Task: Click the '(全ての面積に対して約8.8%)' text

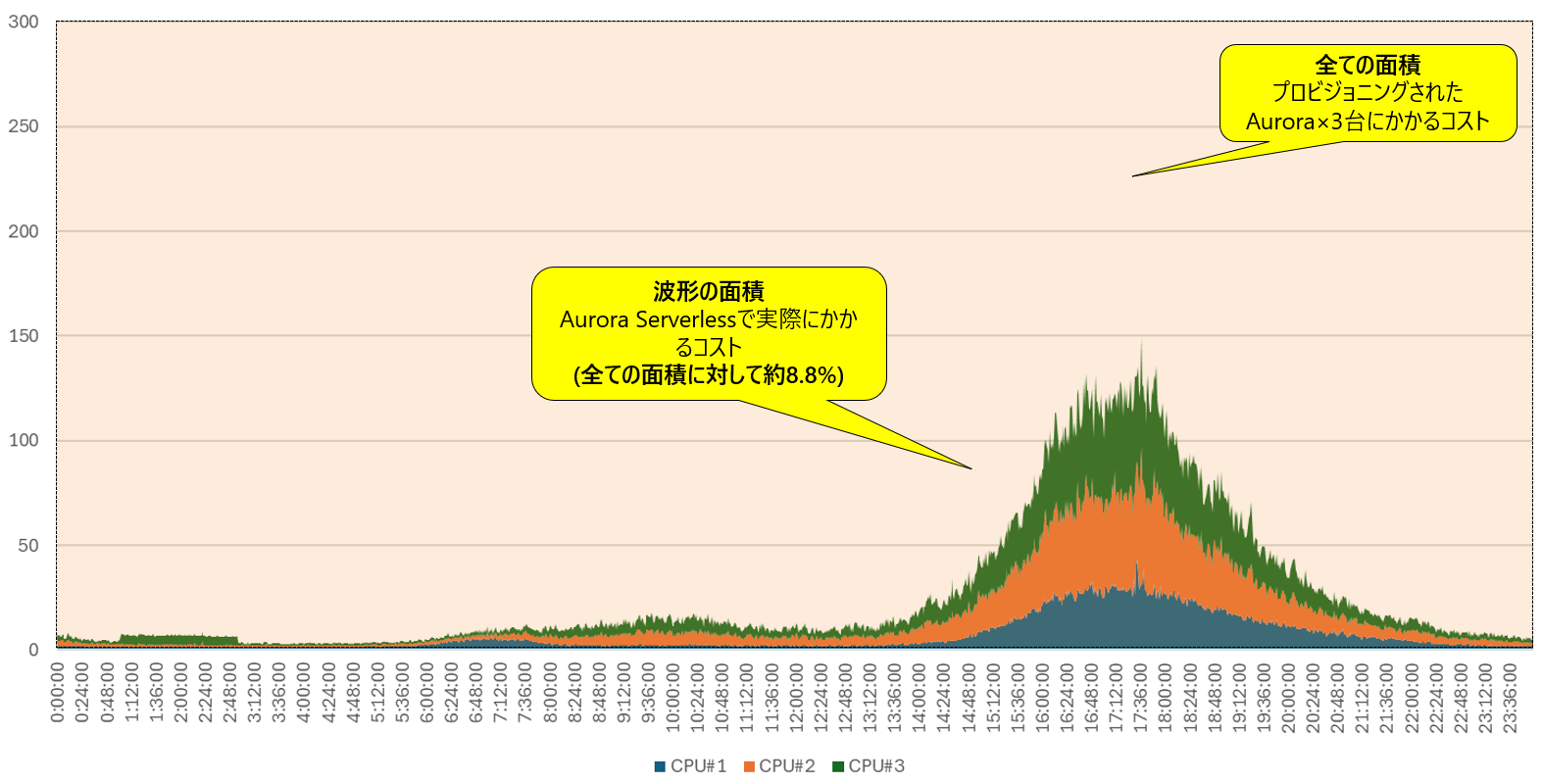Action: click(709, 375)
